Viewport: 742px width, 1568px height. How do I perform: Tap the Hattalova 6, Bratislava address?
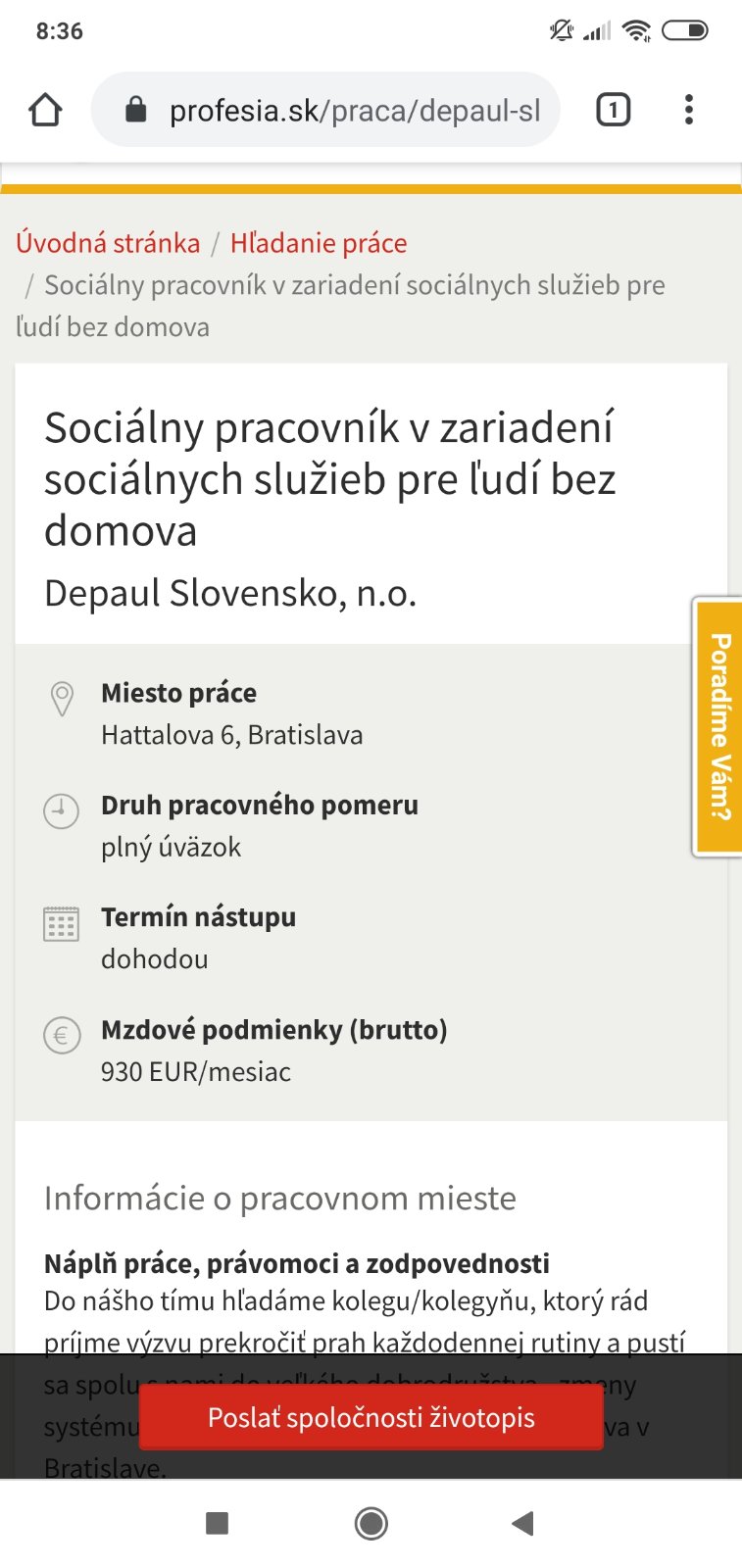[231, 735]
